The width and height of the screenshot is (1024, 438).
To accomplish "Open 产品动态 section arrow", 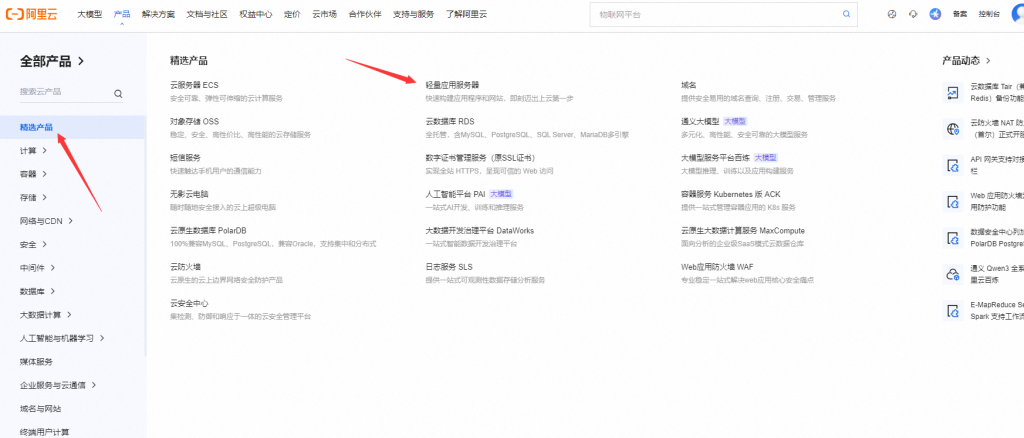I will (988, 61).
